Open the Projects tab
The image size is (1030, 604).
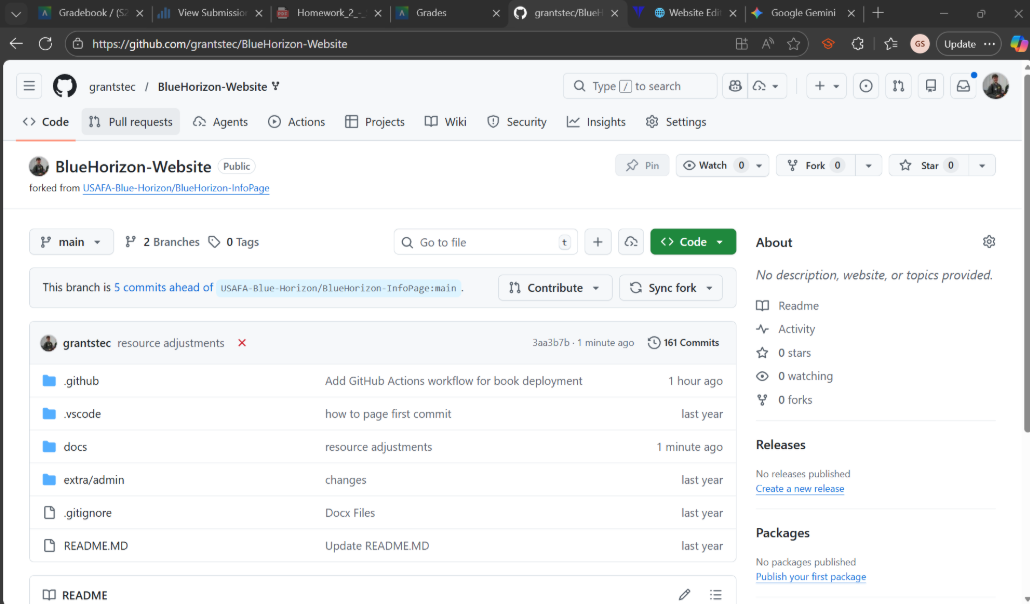[374, 122]
